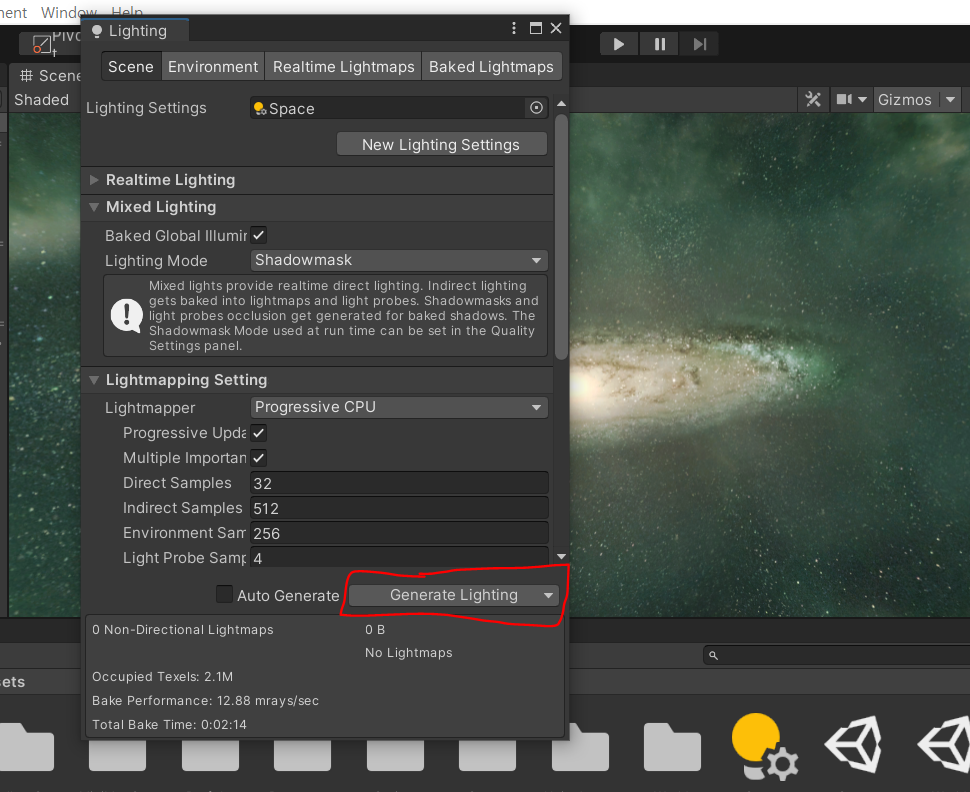Click the 'Total Bake Time: 0:02:14' text
Screen dimensions: 970x792
tap(170, 725)
